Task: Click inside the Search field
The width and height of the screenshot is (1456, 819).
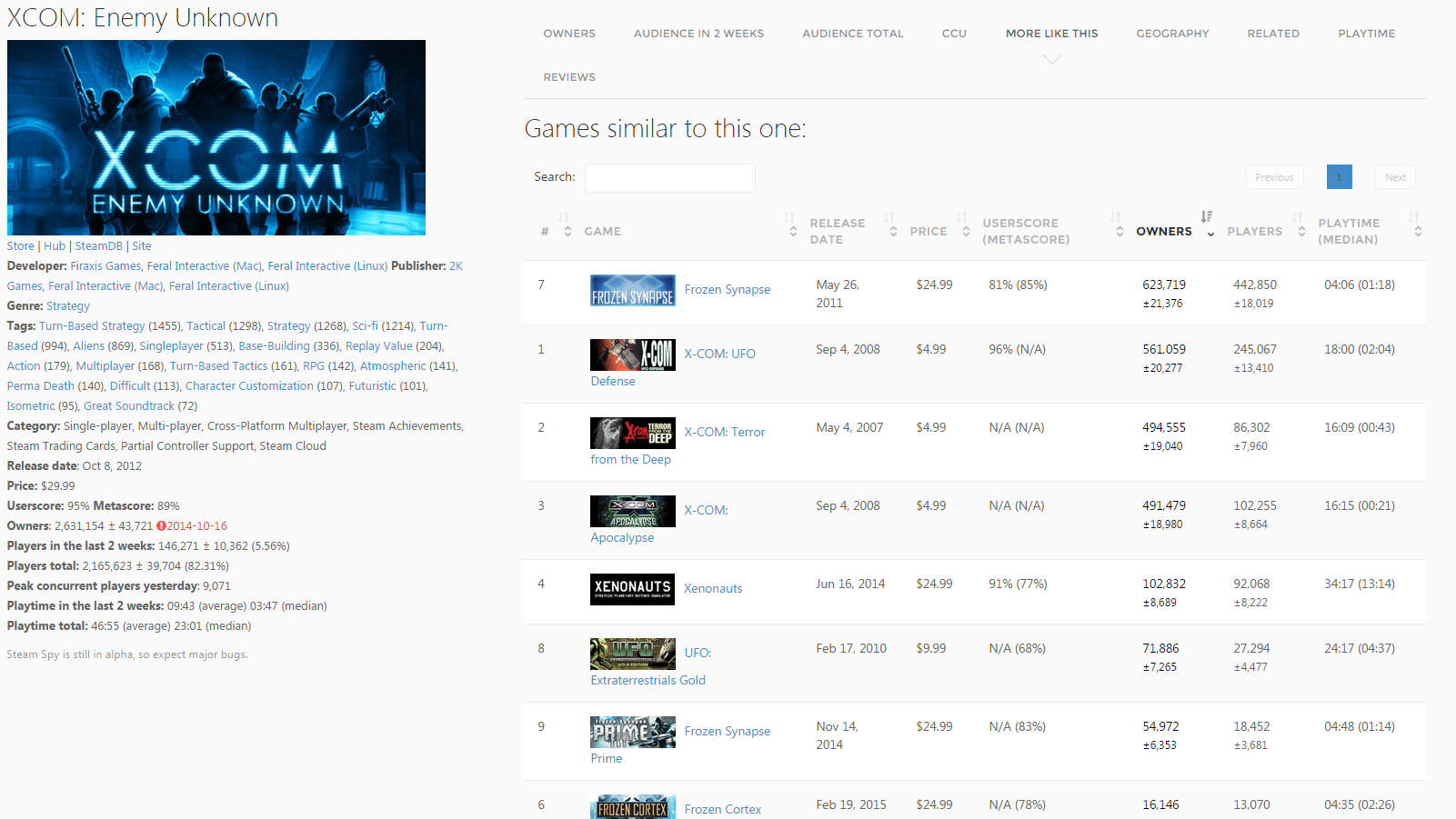Action: 670,177
